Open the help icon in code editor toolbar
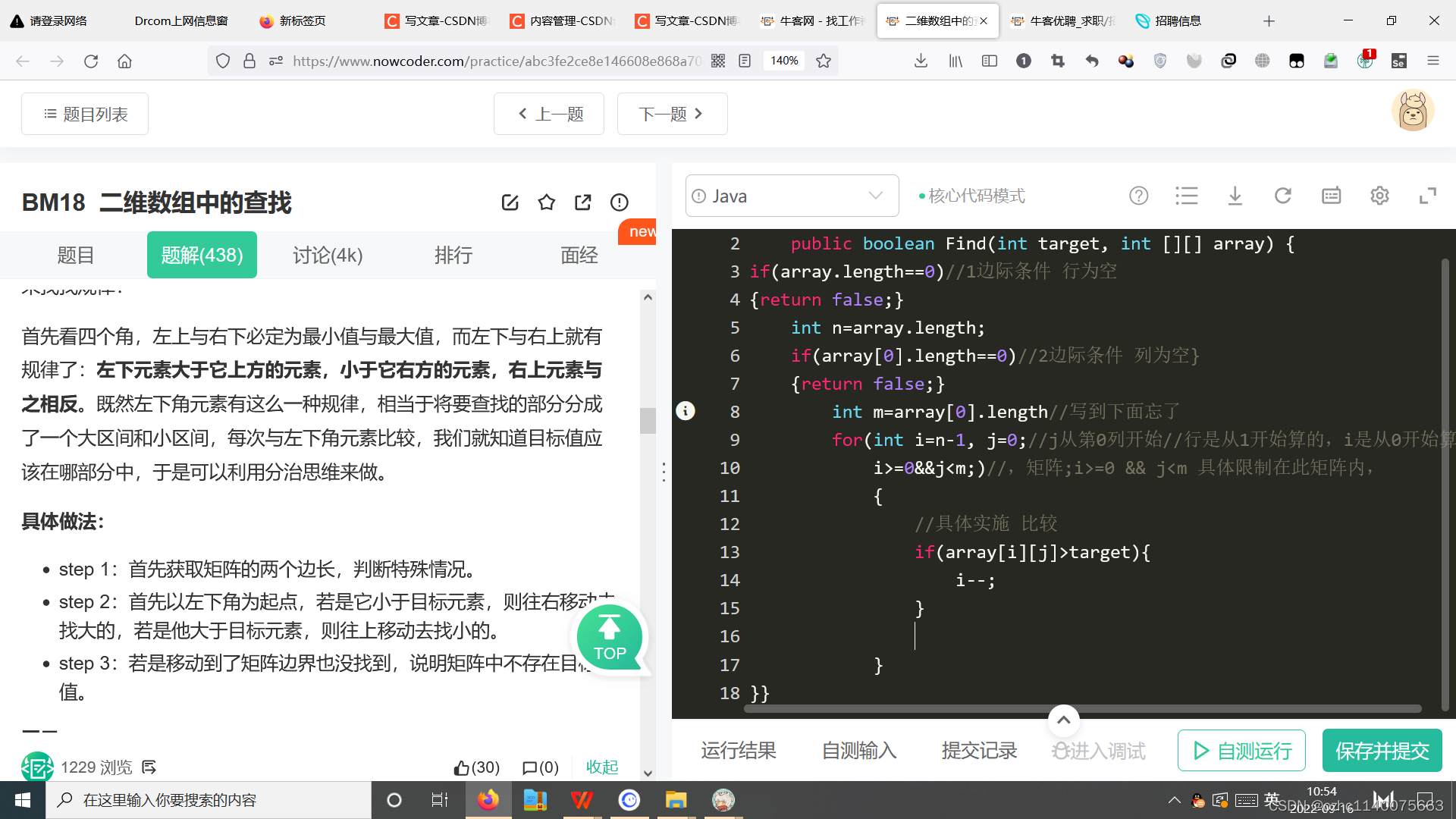Viewport: 1456px width, 819px height. [1138, 196]
